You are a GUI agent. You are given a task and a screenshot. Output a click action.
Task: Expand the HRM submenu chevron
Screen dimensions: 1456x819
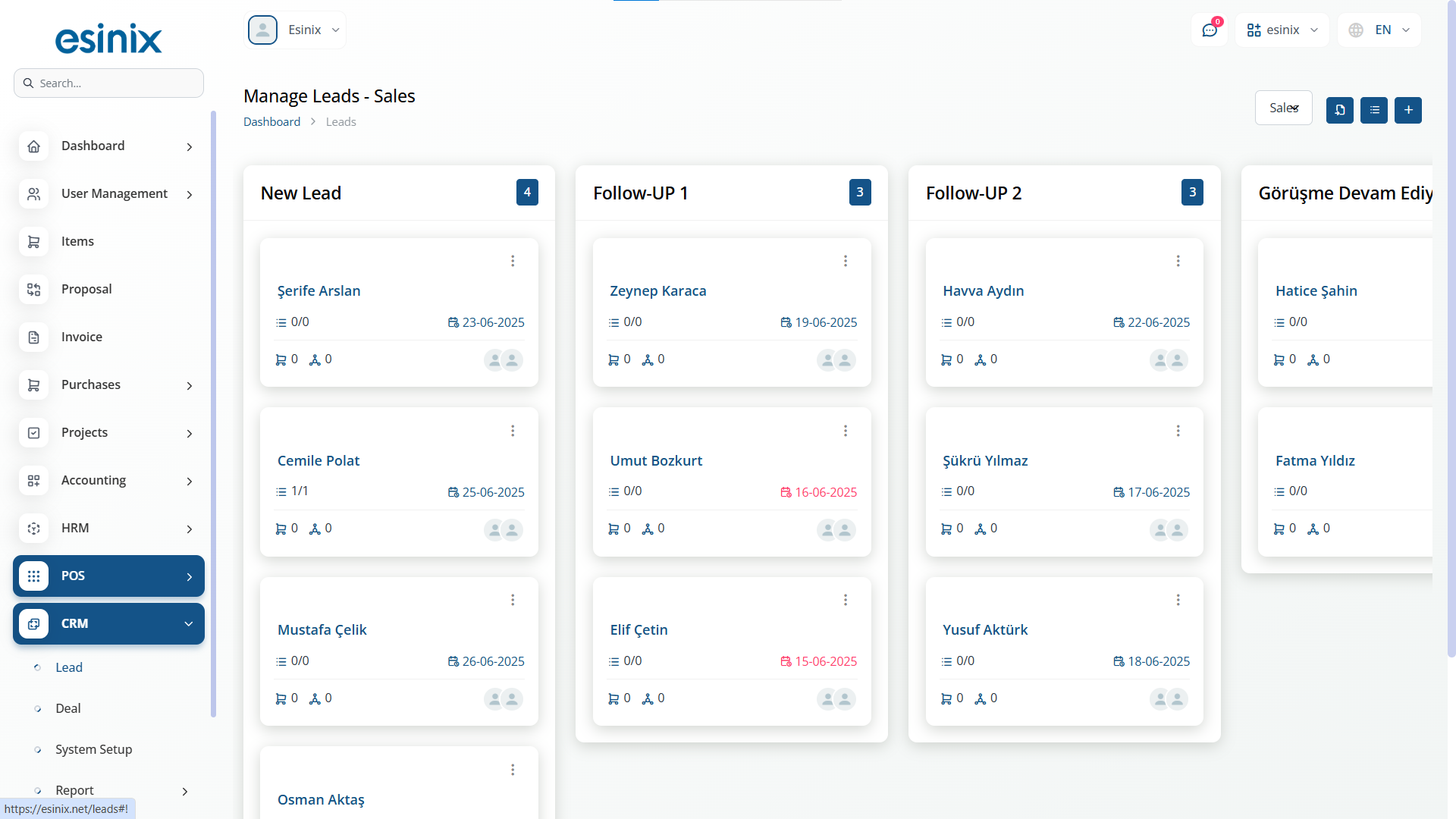(190, 529)
